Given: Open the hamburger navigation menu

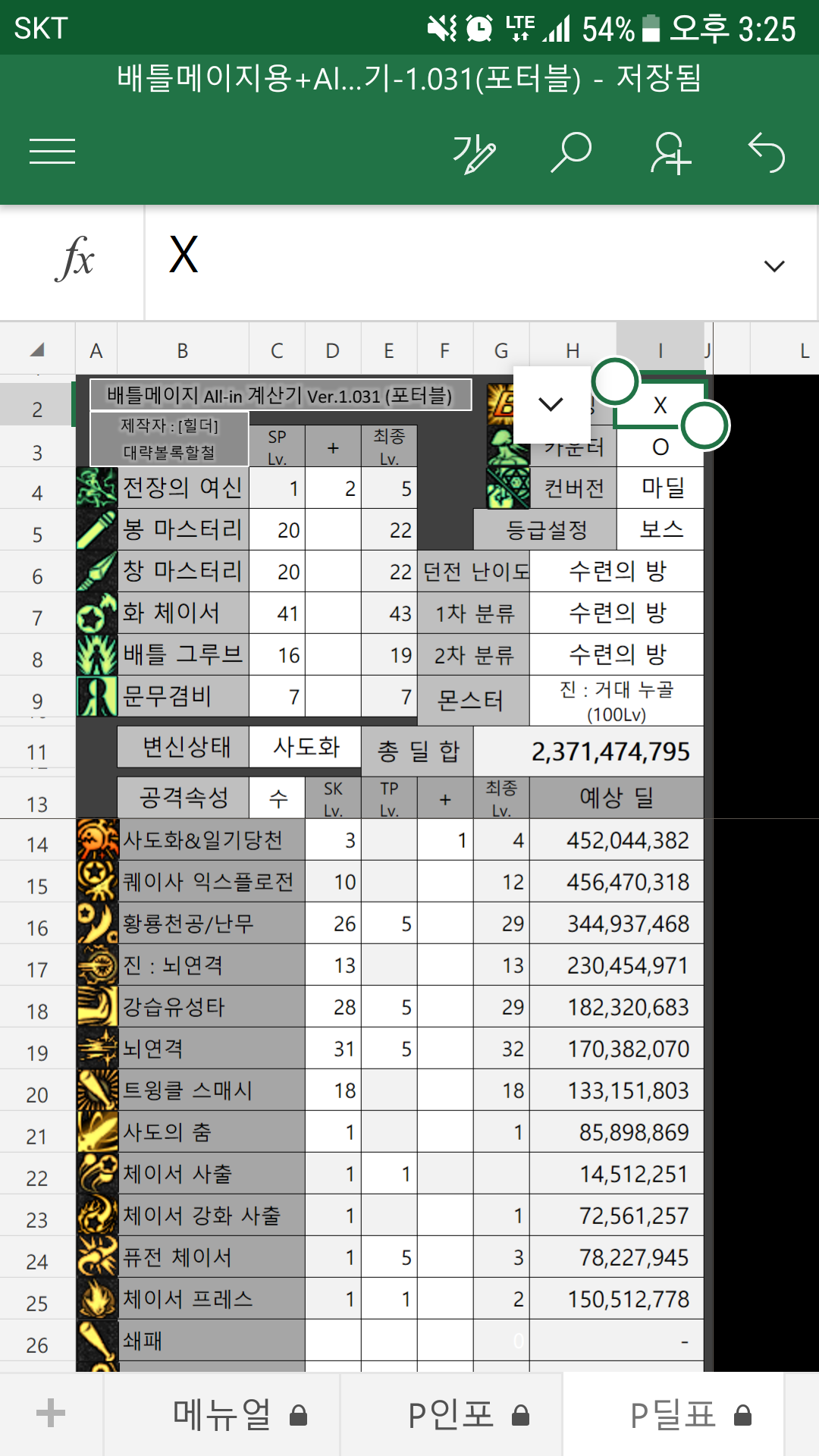Looking at the screenshot, I should pyautogui.click(x=52, y=152).
